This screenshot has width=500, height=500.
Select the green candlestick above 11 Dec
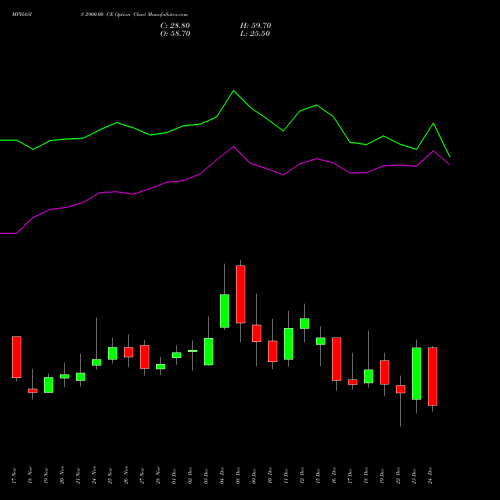289,344
